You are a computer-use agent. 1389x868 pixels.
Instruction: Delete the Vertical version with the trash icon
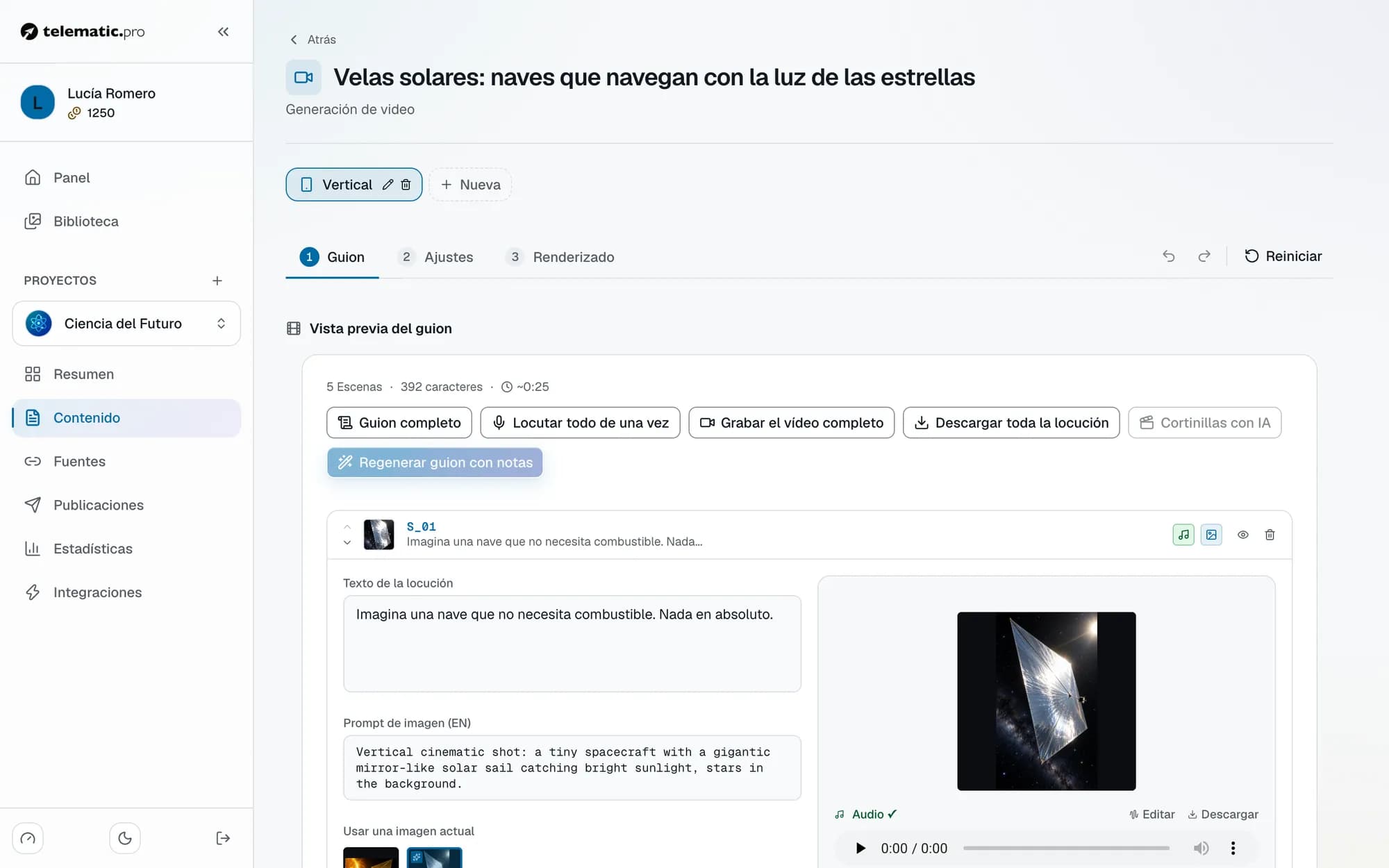click(406, 185)
